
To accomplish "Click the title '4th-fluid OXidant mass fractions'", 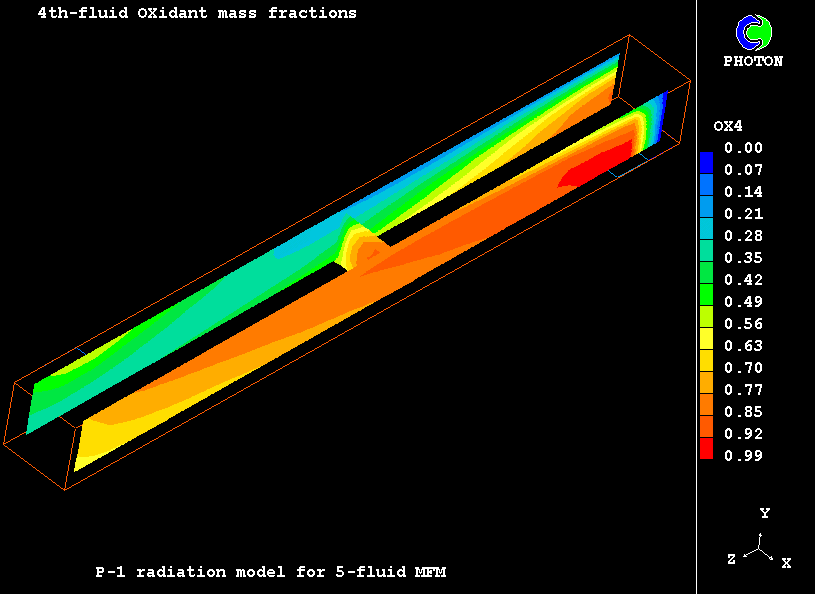I will [197, 14].
